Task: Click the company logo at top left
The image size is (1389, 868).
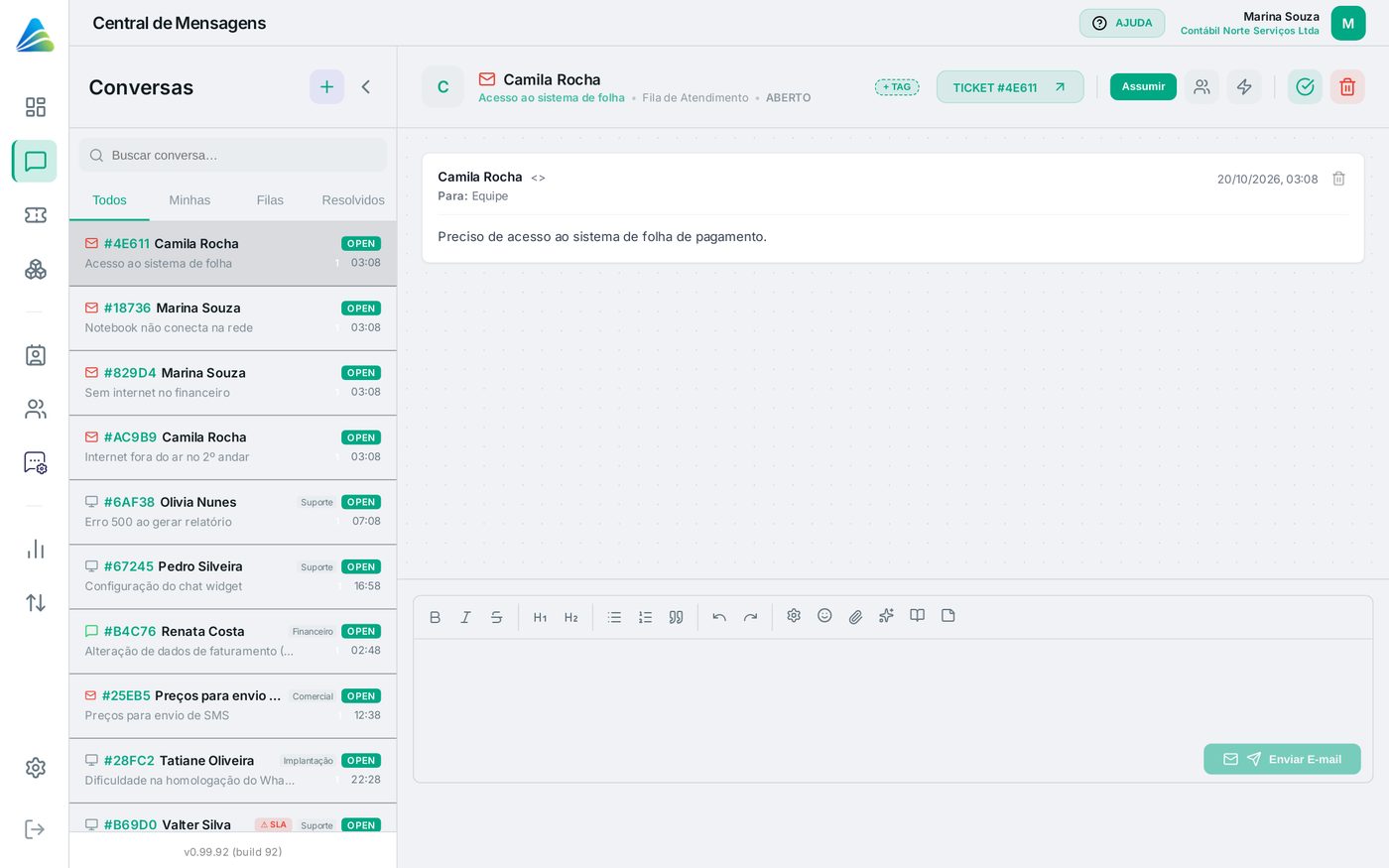Action: coord(35,35)
